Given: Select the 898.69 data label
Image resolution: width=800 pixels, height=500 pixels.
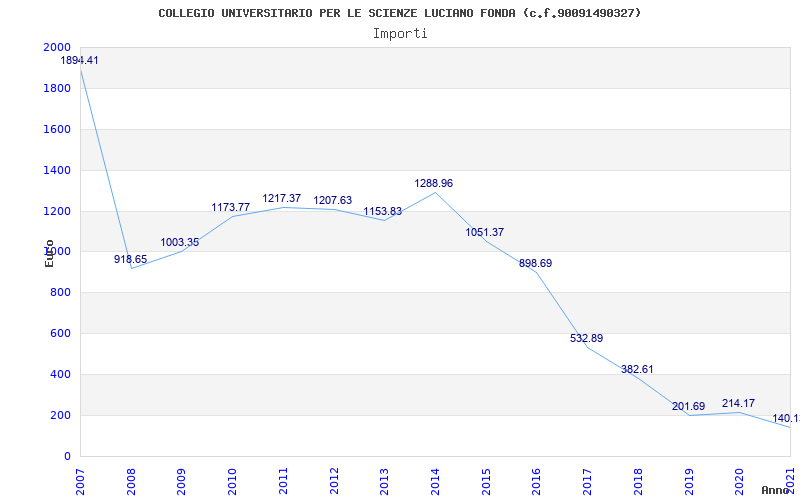Looking at the screenshot, I should pos(536,263).
